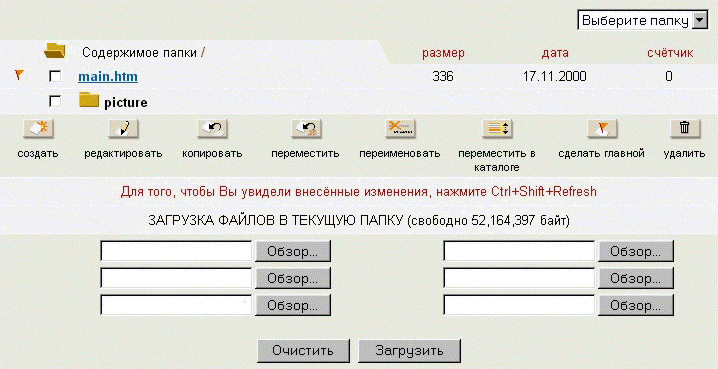Click the picture folder icon
Screen dimensions: 718x369
coord(89,100)
